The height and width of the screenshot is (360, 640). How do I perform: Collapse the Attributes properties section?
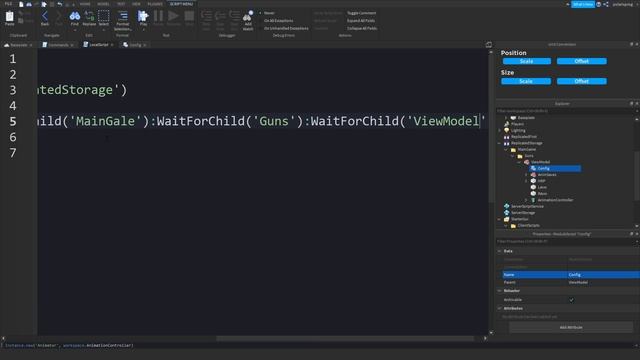(x=500, y=309)
